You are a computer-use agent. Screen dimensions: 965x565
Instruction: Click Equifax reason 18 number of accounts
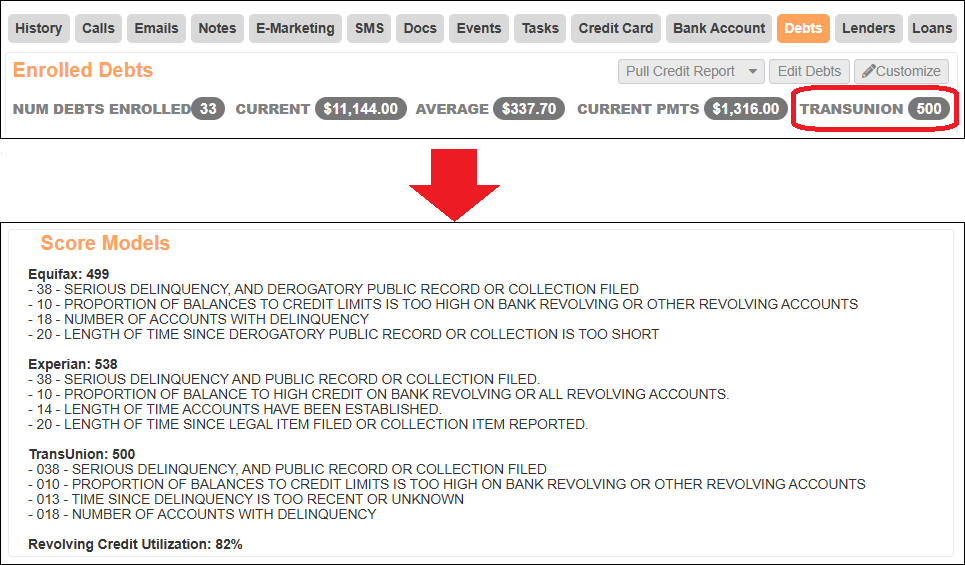(198, 319)
